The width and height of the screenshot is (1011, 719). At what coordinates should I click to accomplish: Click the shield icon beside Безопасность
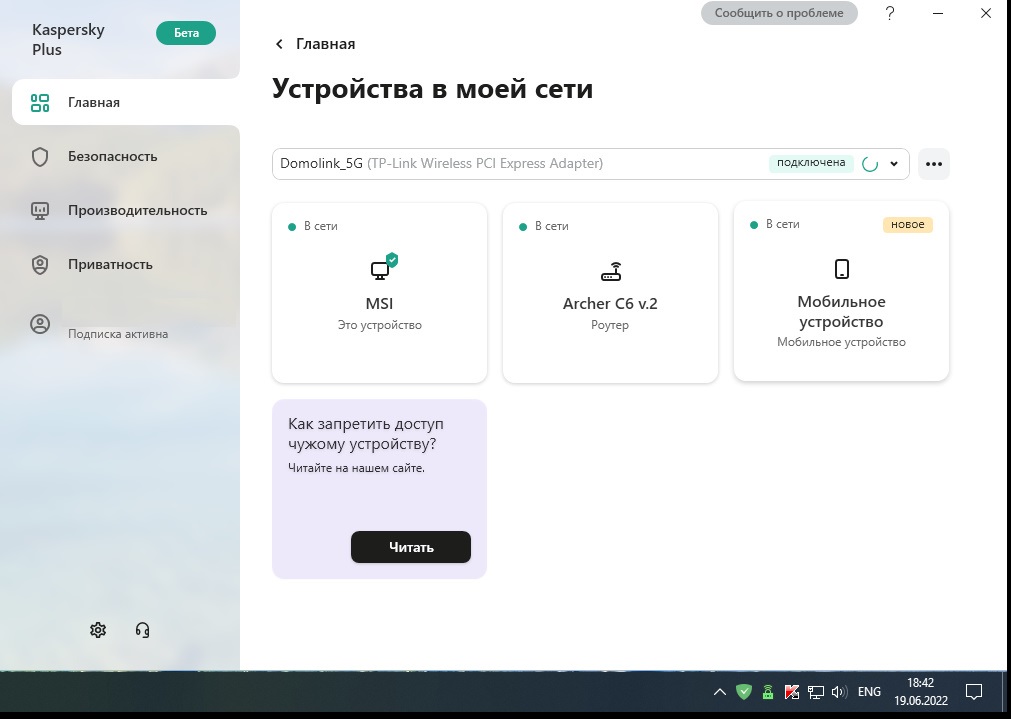point(40,157)
